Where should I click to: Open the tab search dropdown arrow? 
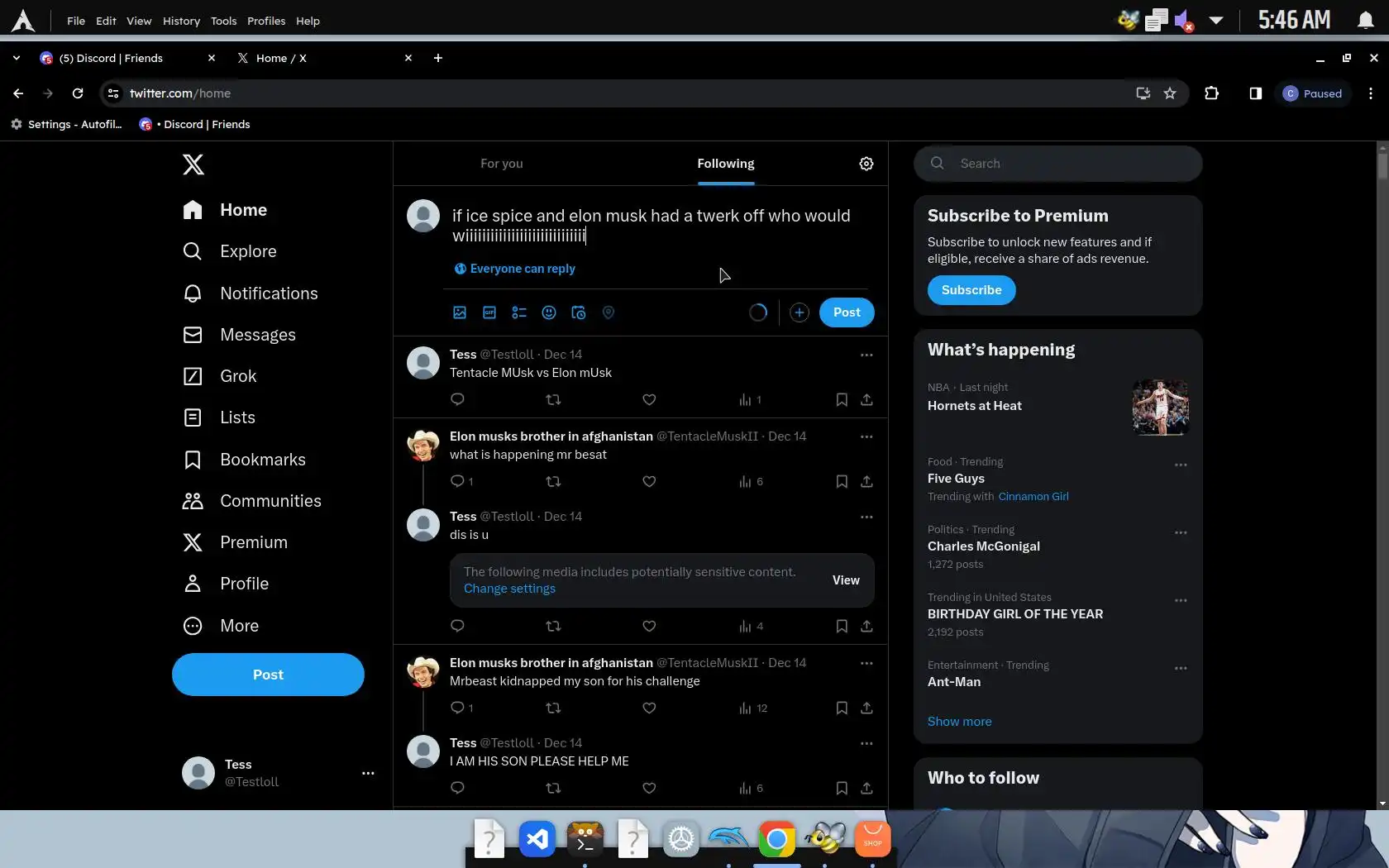tap(17, 58)
